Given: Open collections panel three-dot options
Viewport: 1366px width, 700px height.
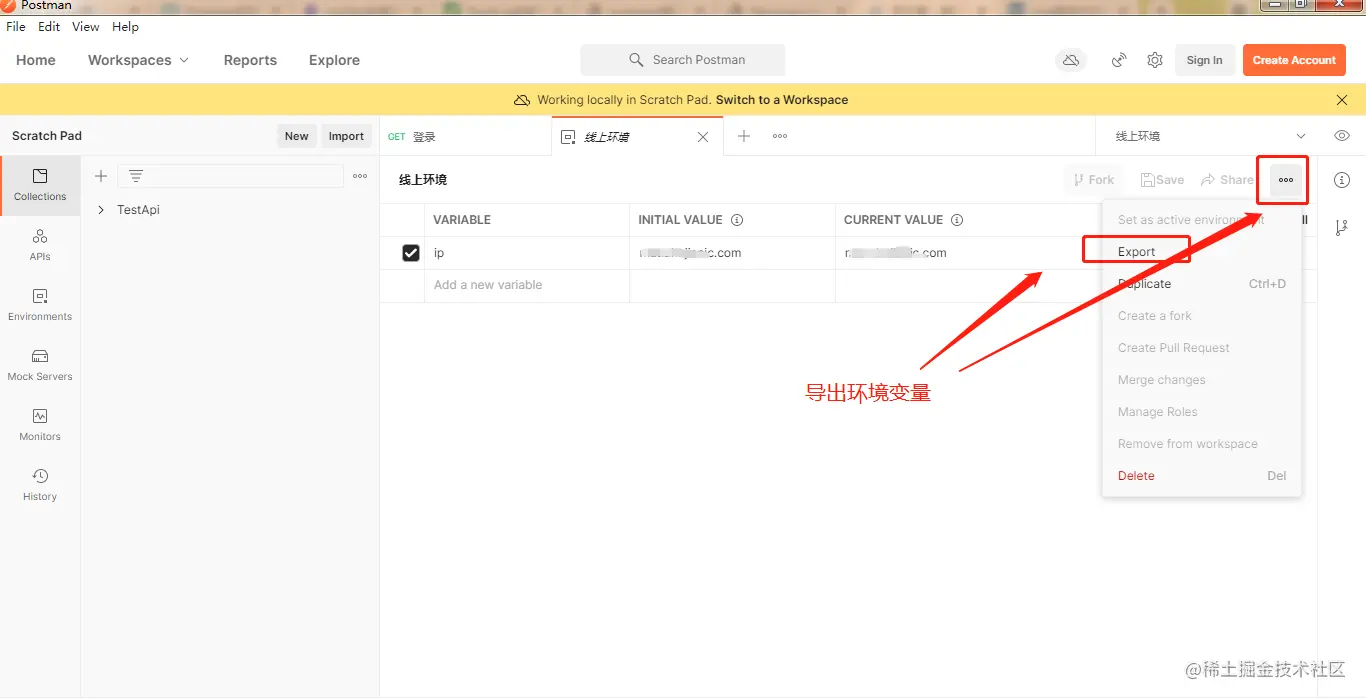Looking at the screenshot, I should 360,176.
